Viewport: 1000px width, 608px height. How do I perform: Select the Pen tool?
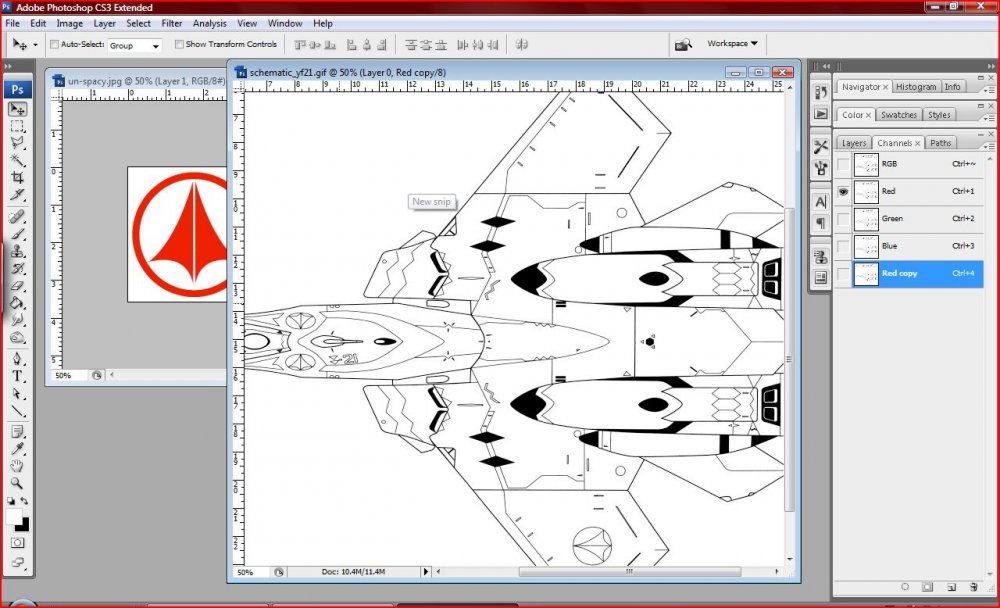click(x=17, y=359)
